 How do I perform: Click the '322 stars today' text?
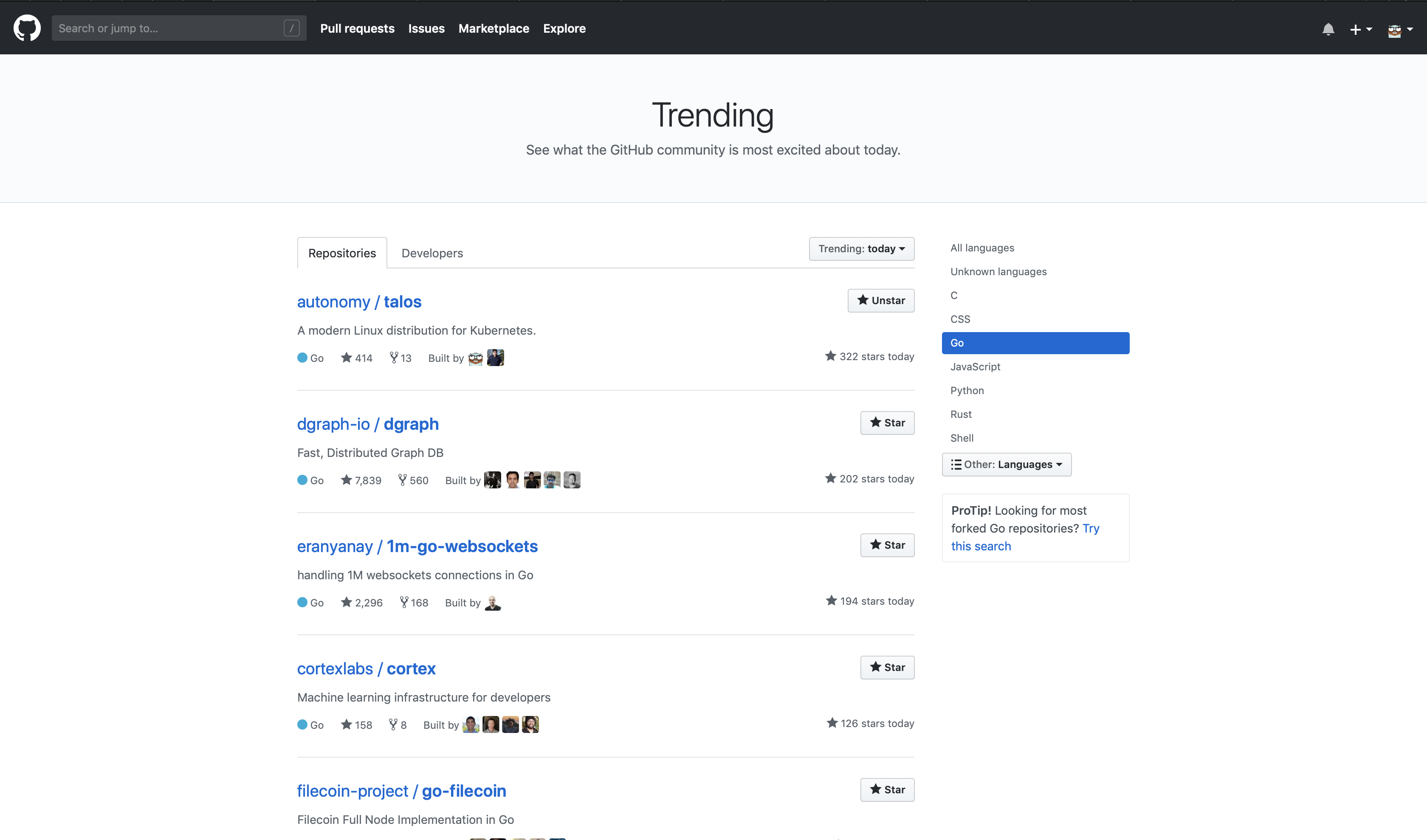point(870,356)
